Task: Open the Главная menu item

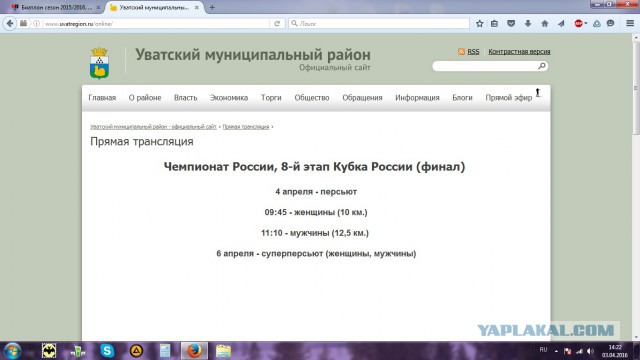Action: 102,98
